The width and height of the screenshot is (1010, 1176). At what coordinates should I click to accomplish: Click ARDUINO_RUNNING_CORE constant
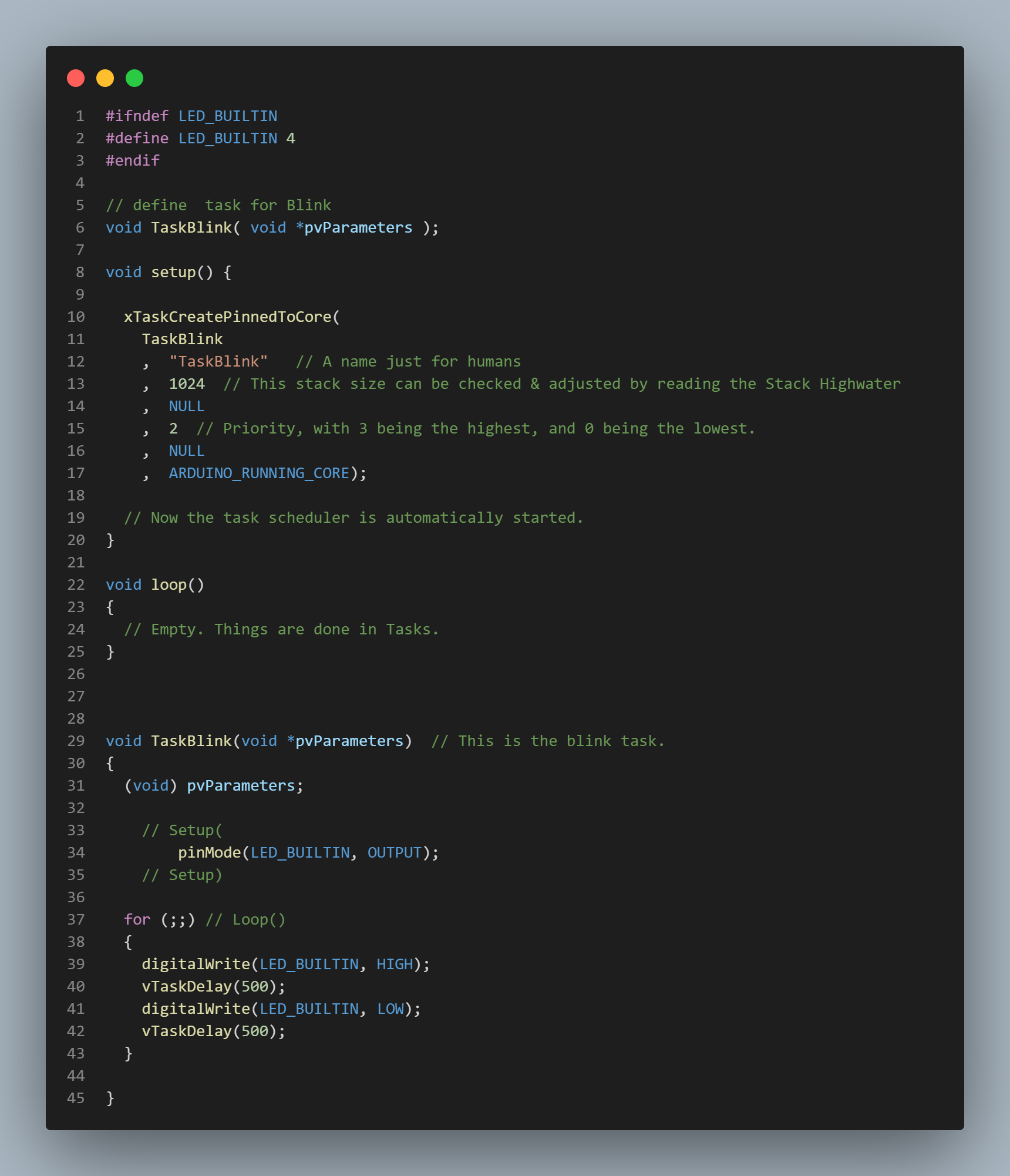point(259,473)
